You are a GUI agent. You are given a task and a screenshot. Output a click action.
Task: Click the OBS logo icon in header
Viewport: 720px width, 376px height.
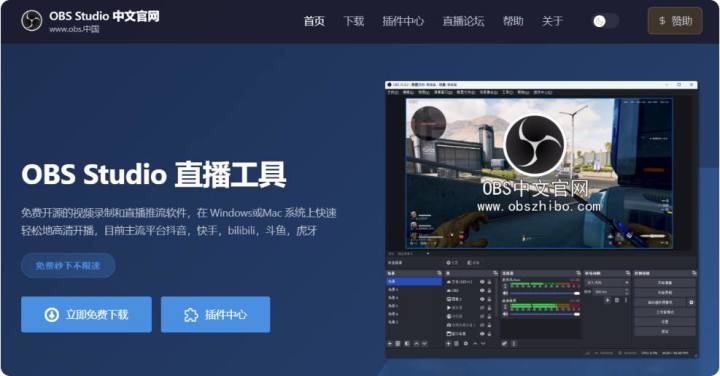point(32,21)
